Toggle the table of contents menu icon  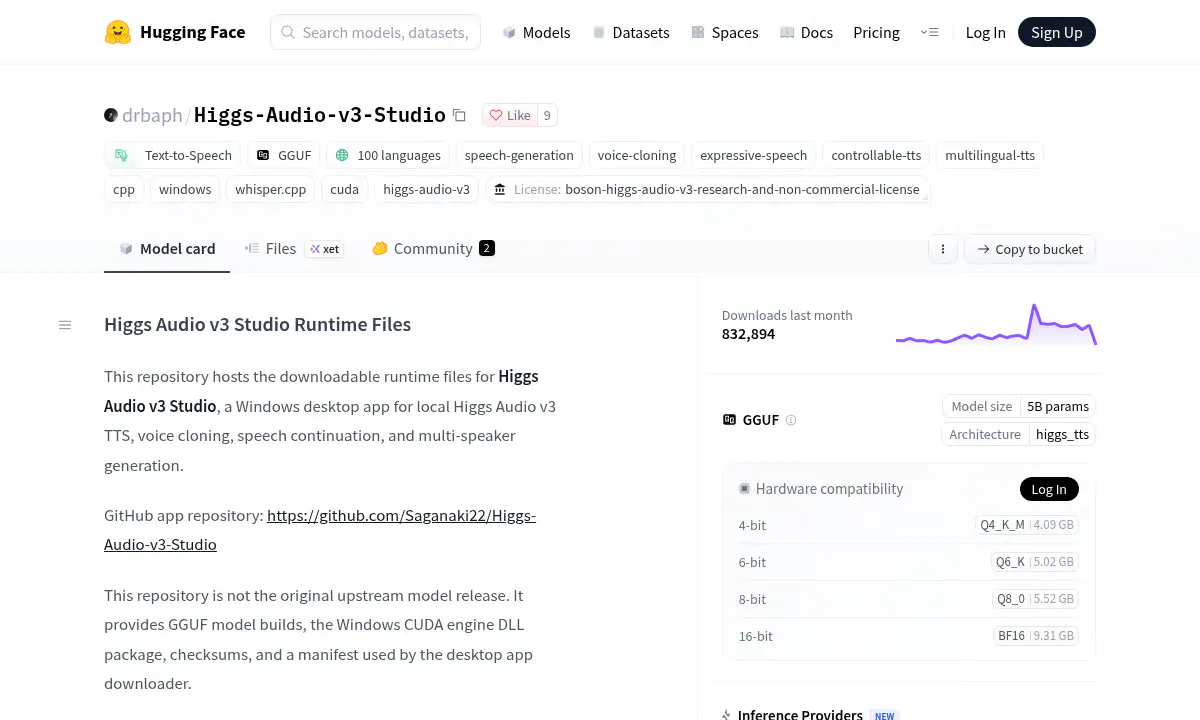(x=65, y=325)
